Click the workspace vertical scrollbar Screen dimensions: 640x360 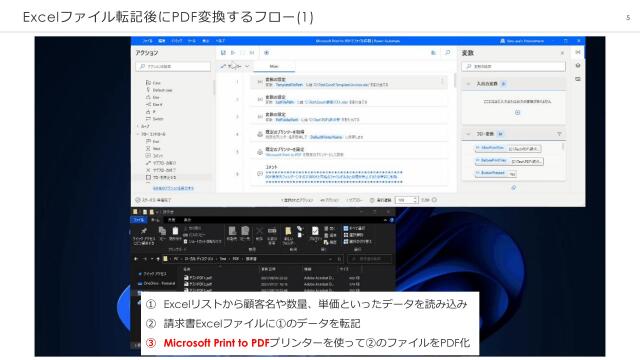454,80
